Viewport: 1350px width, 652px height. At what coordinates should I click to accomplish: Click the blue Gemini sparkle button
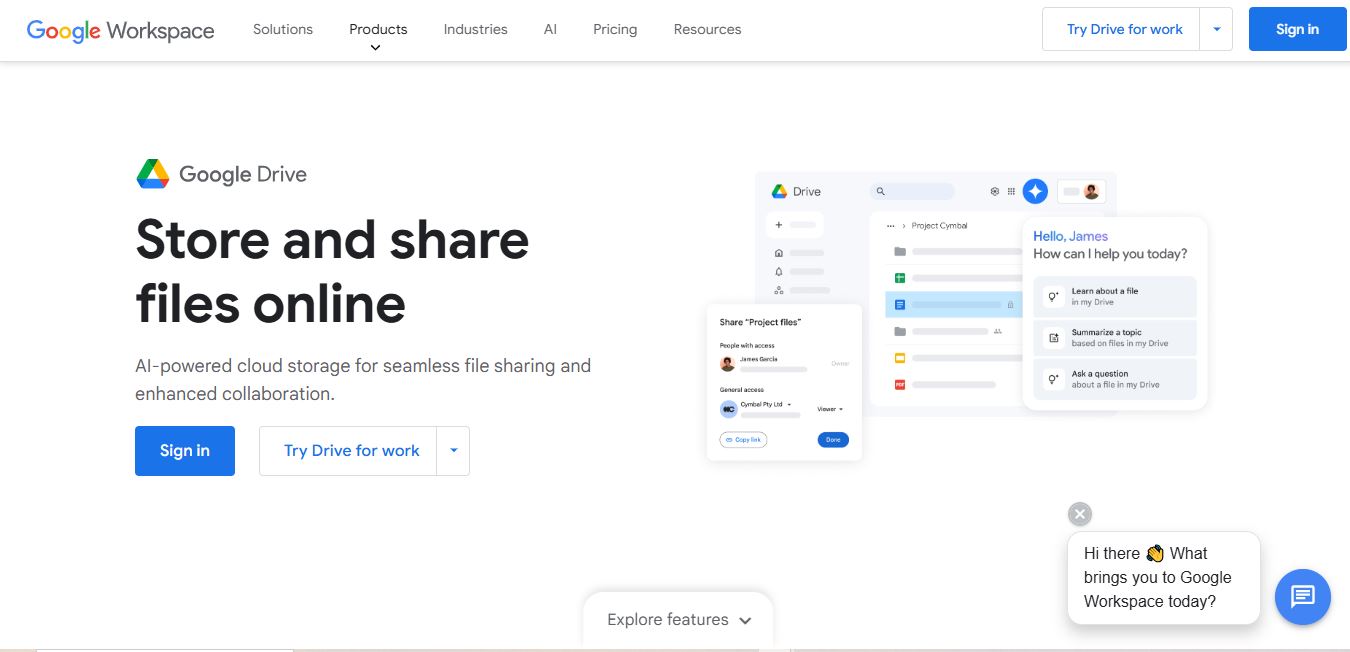(1035, 191)
